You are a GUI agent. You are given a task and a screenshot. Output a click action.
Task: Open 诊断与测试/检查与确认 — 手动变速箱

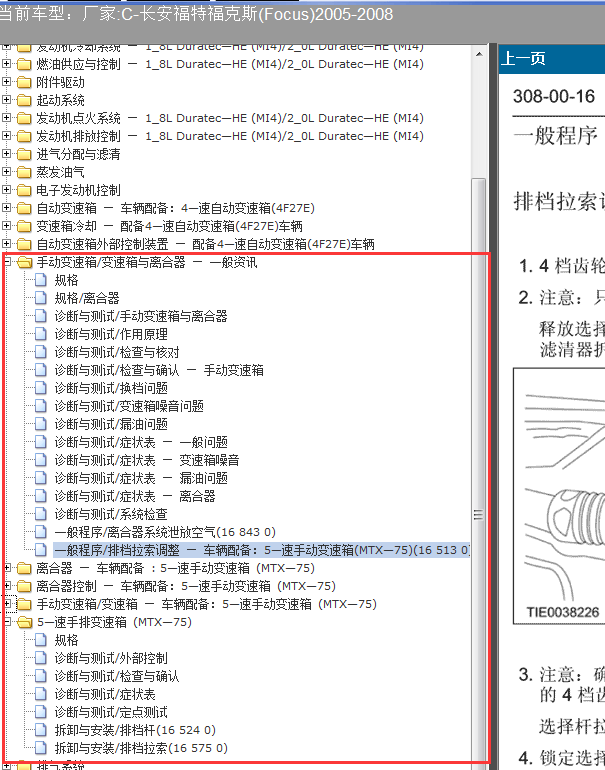point(159,370)
